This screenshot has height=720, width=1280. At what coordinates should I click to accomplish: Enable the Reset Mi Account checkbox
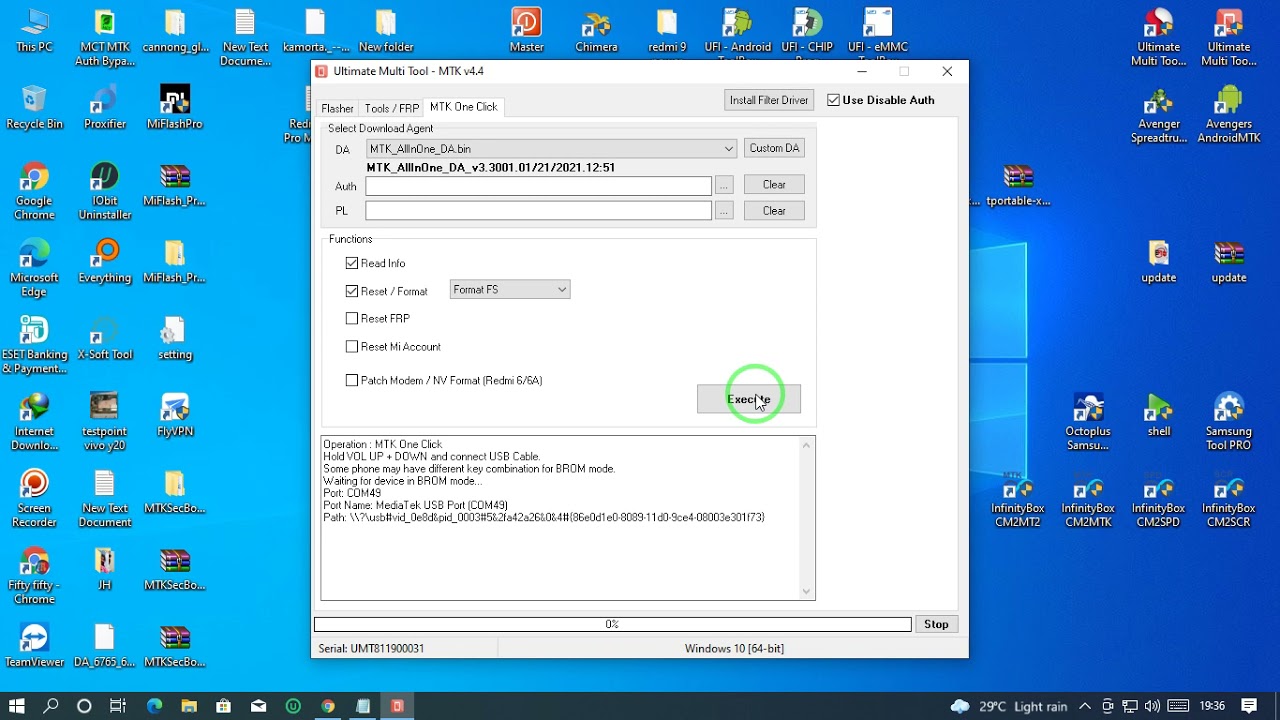pyautogui.click(x=352, y=346)
